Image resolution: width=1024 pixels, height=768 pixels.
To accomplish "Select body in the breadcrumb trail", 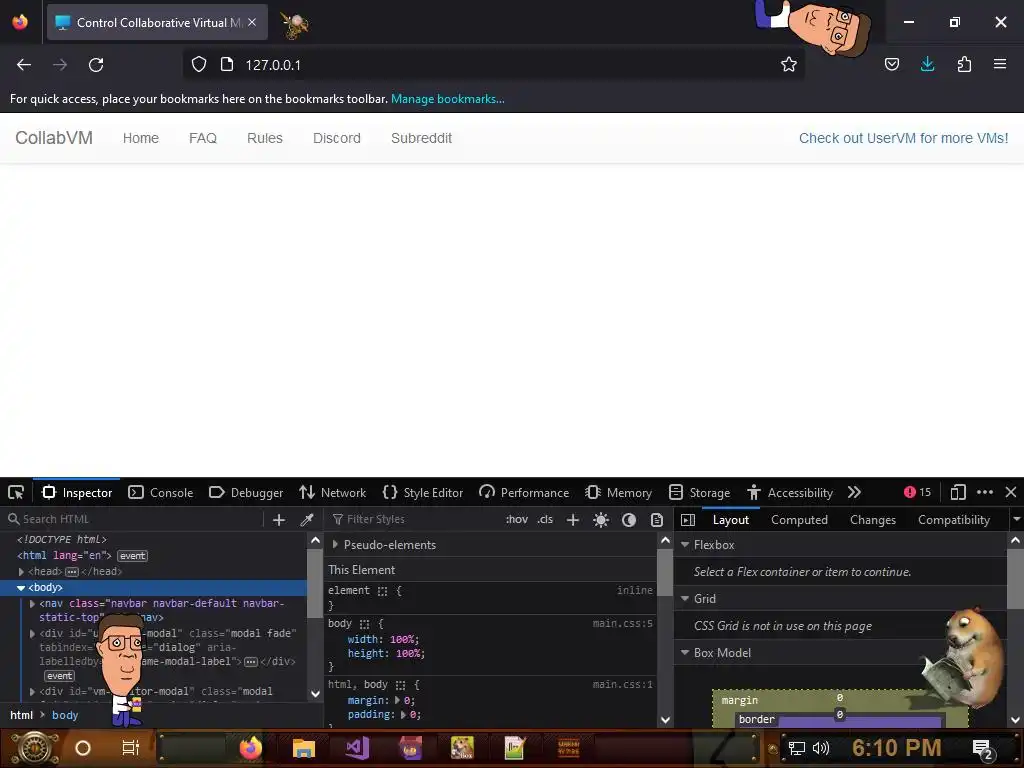I will [65, 715].
